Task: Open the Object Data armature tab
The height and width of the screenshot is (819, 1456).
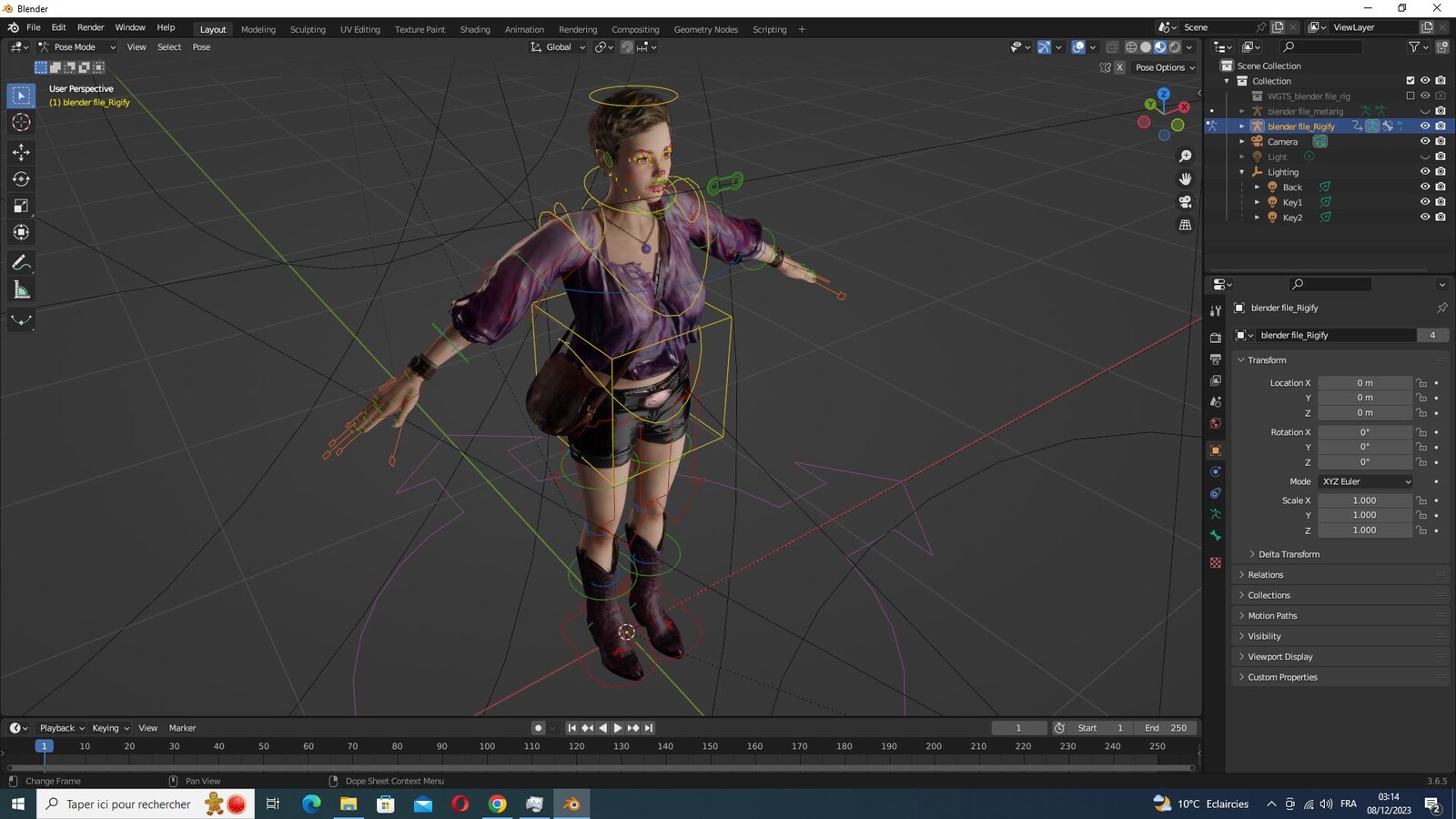Action: tap(1216, 515)
